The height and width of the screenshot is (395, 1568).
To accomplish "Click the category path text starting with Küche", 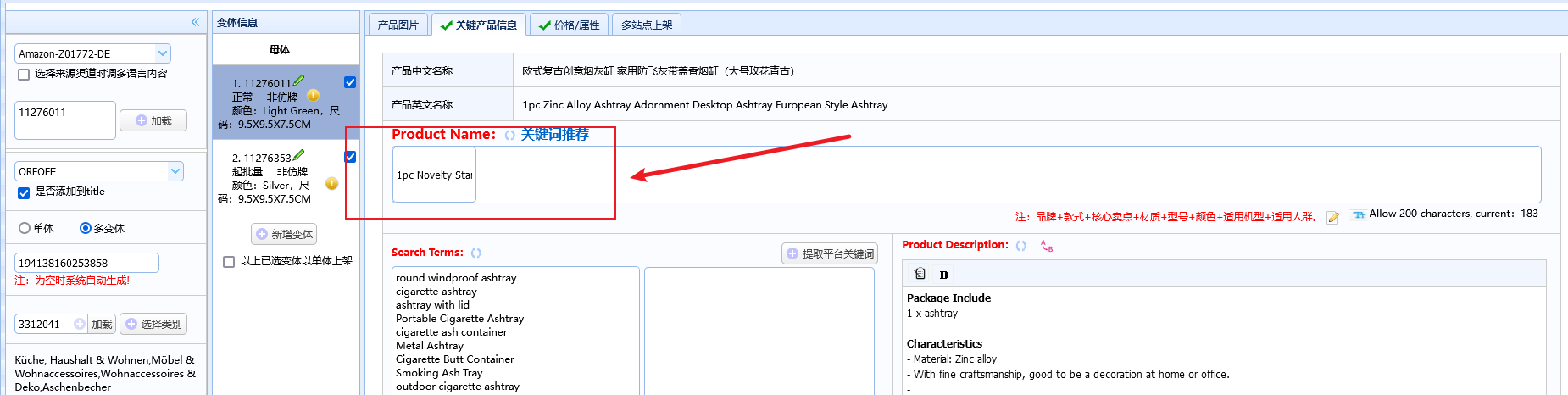I will pos(105,373).
